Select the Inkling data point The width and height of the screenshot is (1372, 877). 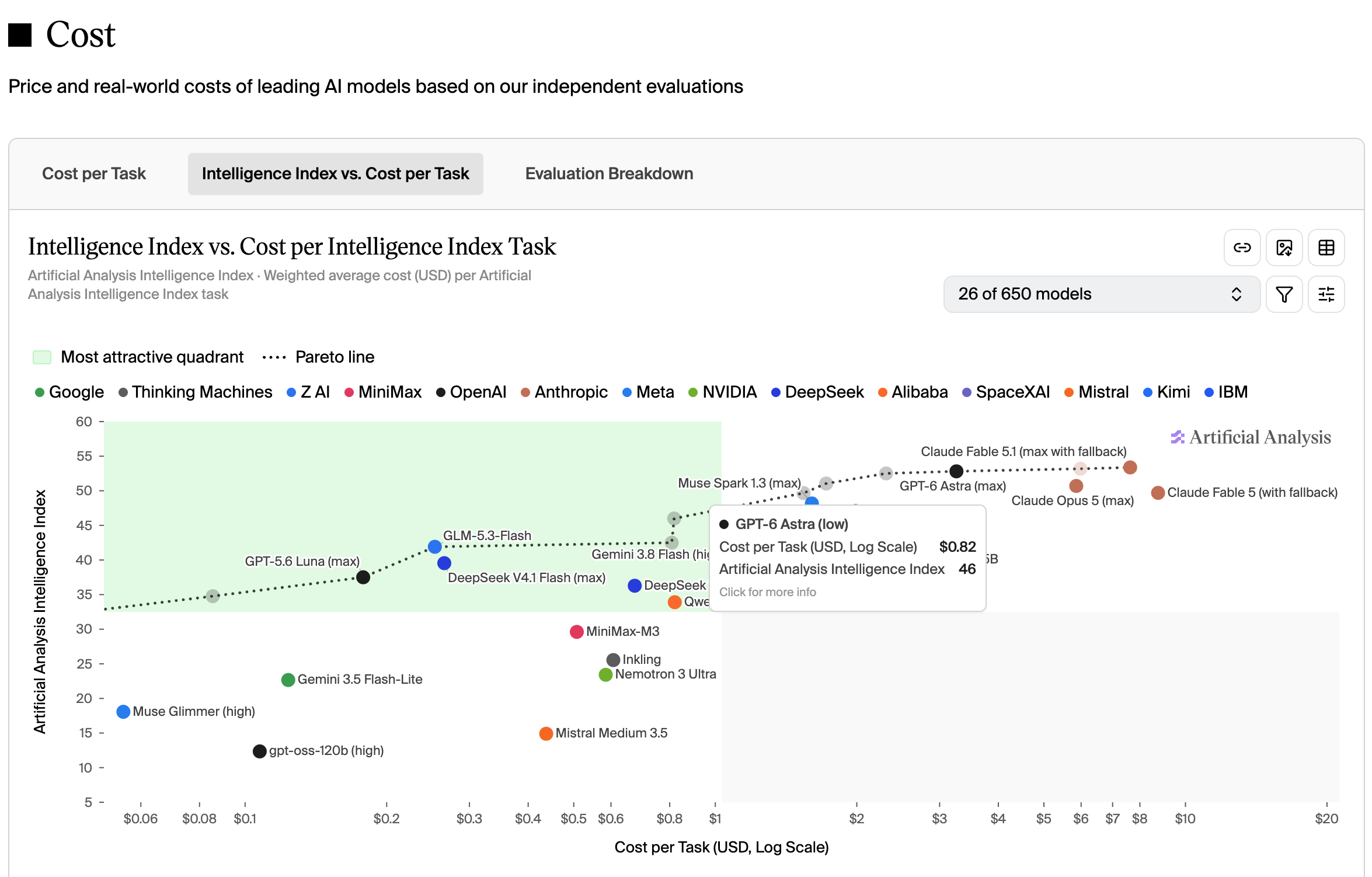tap(613, 660)
